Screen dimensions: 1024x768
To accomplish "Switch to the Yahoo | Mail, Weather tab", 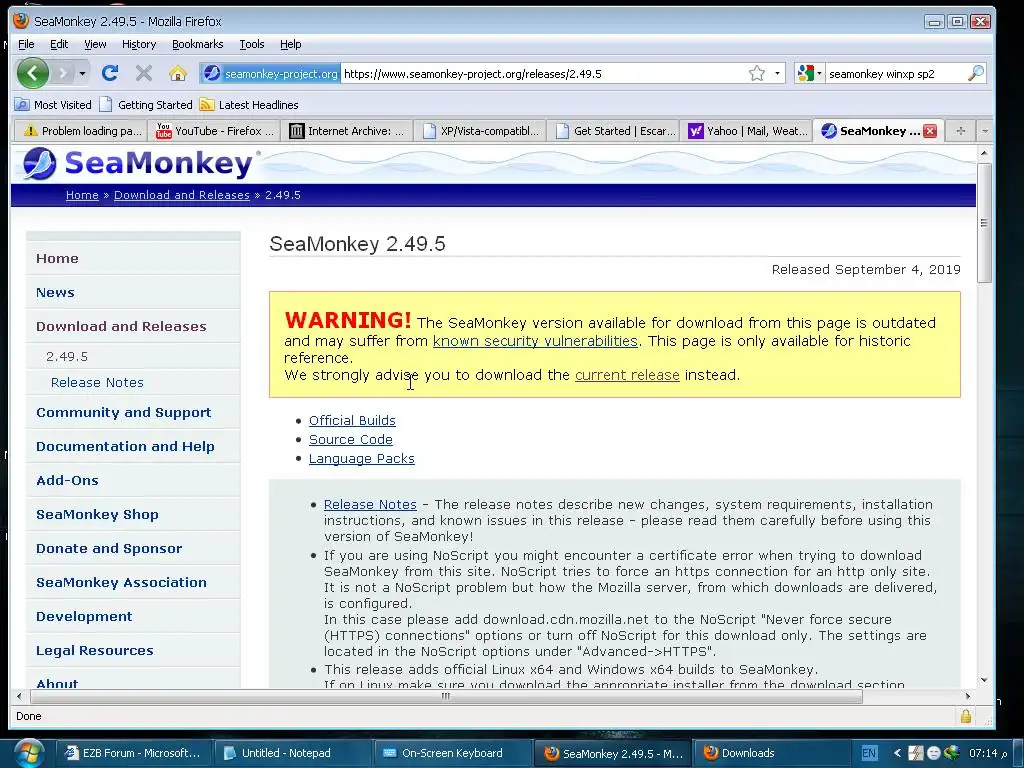I will (746, 131).
